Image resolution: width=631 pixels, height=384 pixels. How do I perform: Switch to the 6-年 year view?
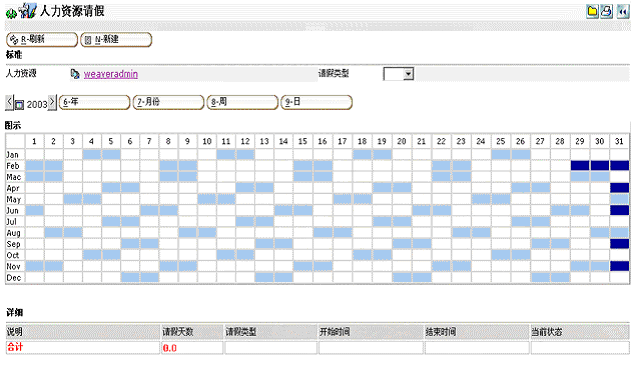[95, 102]
